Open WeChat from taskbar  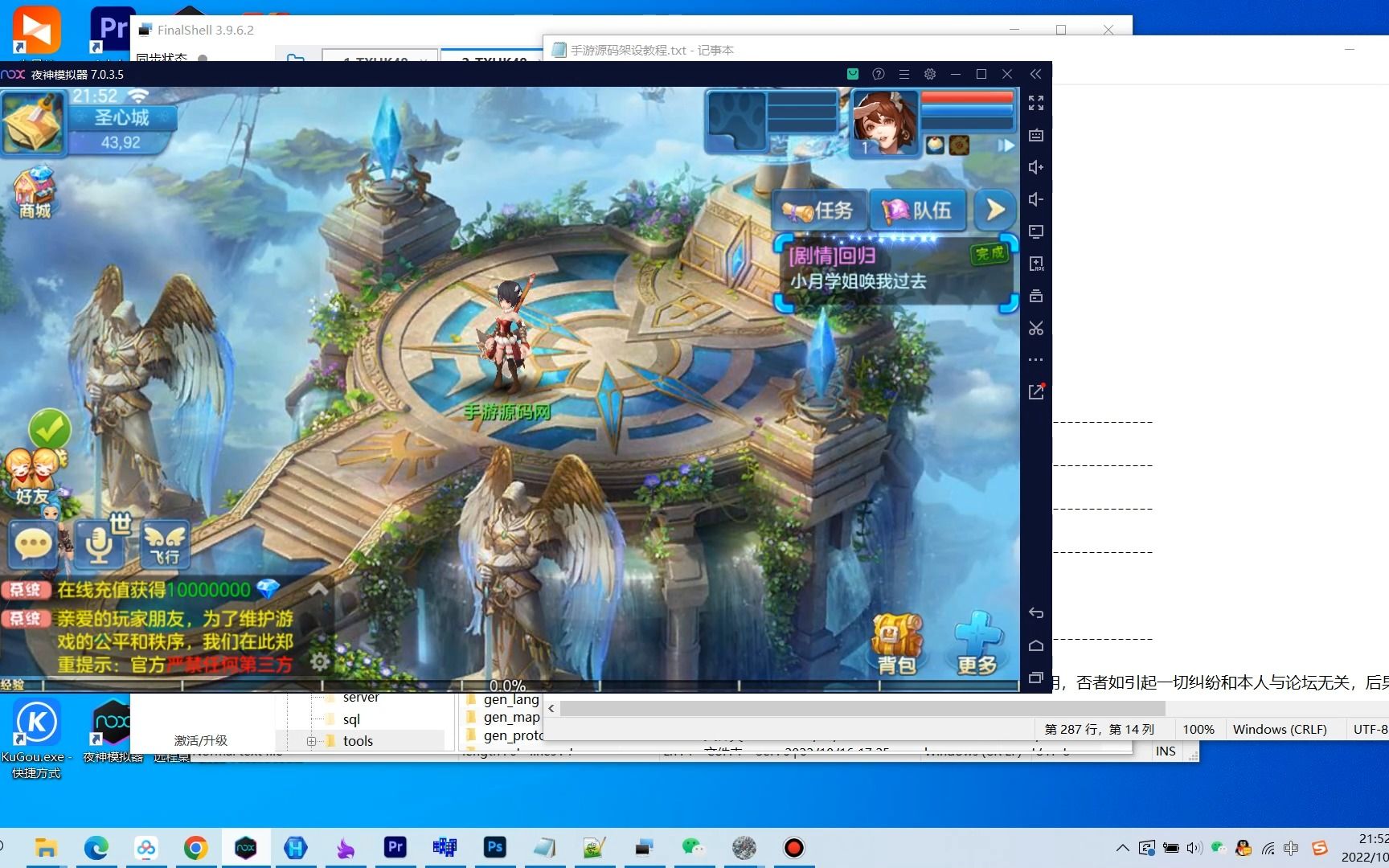coord(693,848)
